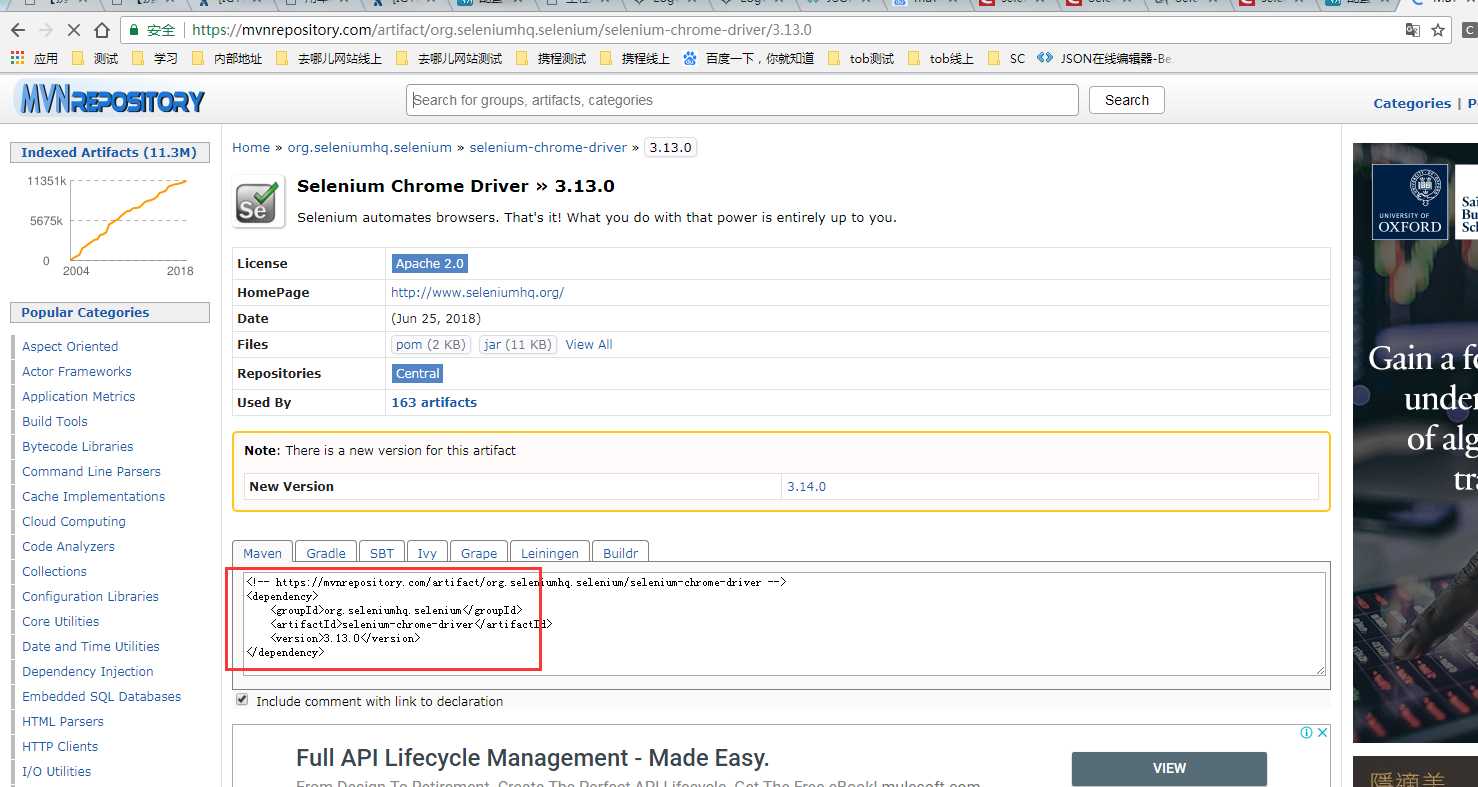Open the 3.14.0 new version link
The image size is (1478, 787).
coord(806,486)
